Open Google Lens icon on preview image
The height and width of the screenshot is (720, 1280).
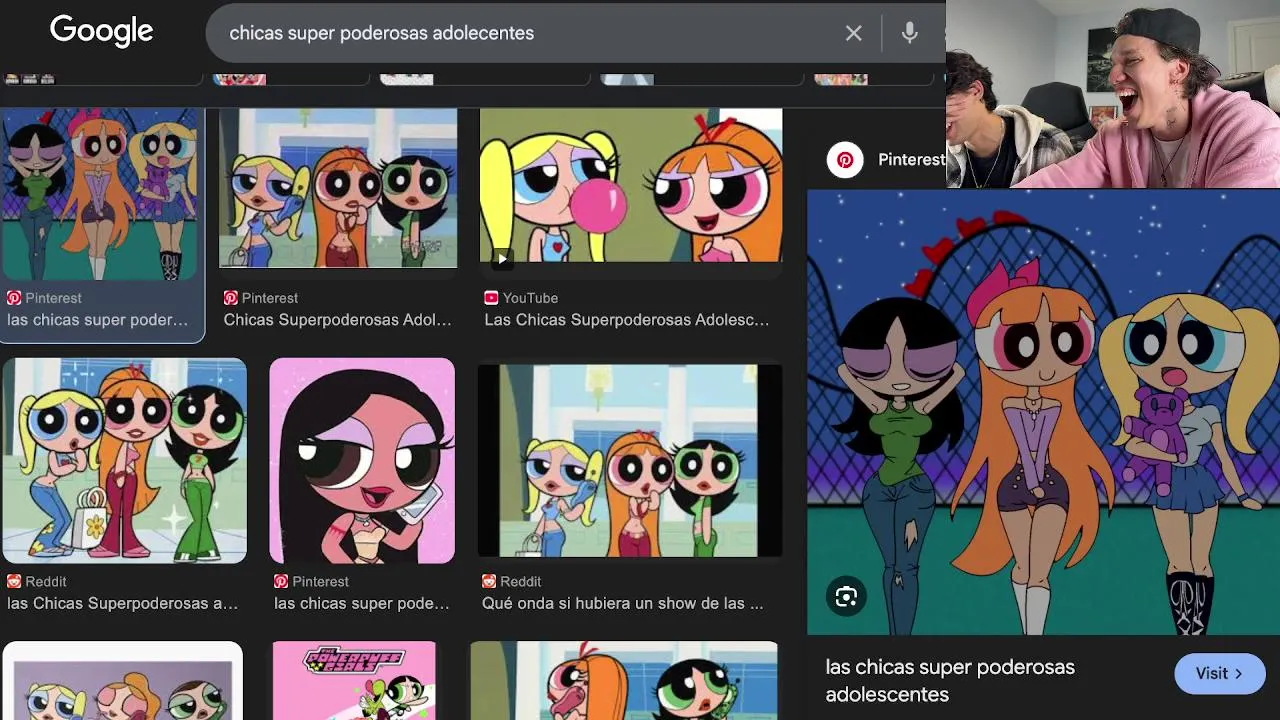point(846,597)
